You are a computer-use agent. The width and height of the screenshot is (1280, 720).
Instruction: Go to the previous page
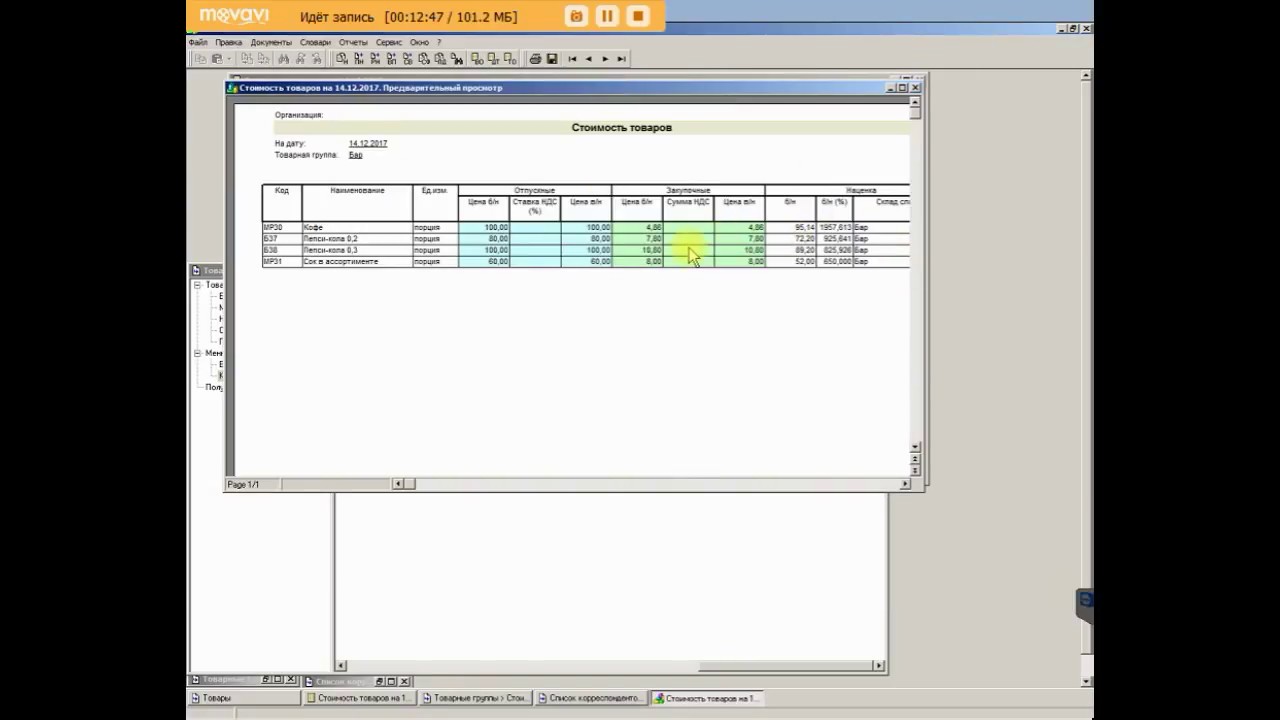(588, 59)
